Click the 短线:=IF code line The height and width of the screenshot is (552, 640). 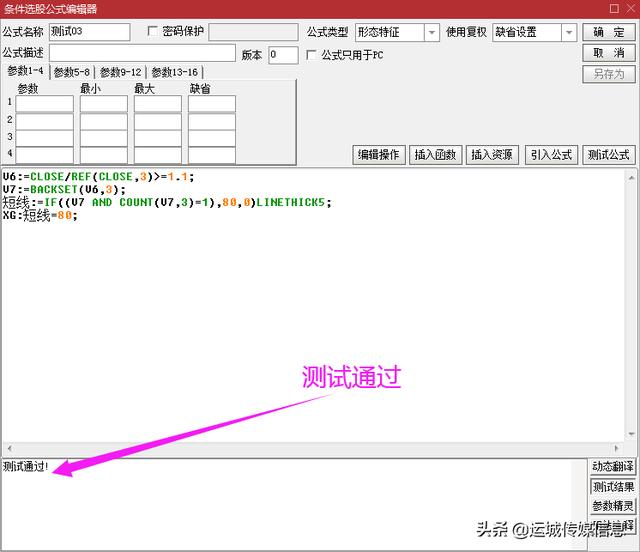tap(167, 202)
